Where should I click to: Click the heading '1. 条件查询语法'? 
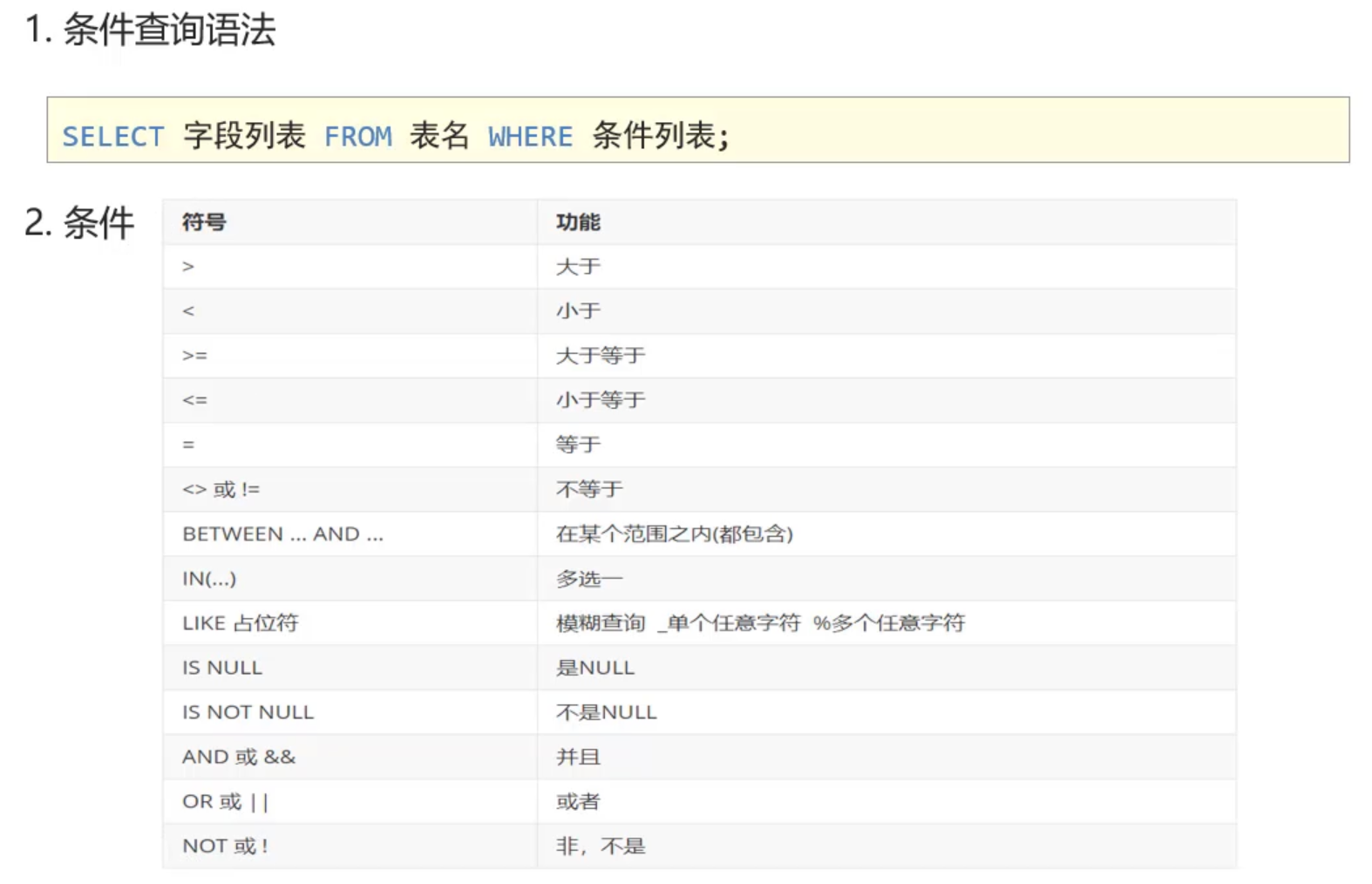(150, 31)
